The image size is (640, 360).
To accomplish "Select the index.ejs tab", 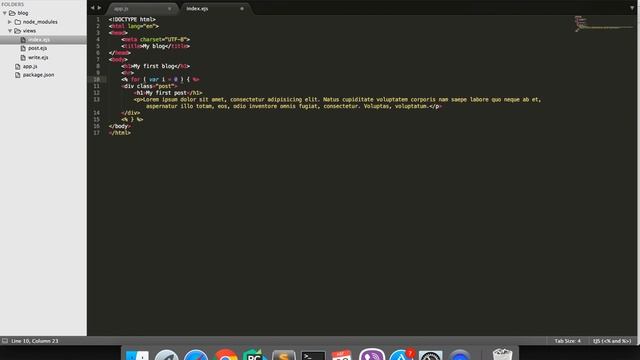I will tap(215, 9).
